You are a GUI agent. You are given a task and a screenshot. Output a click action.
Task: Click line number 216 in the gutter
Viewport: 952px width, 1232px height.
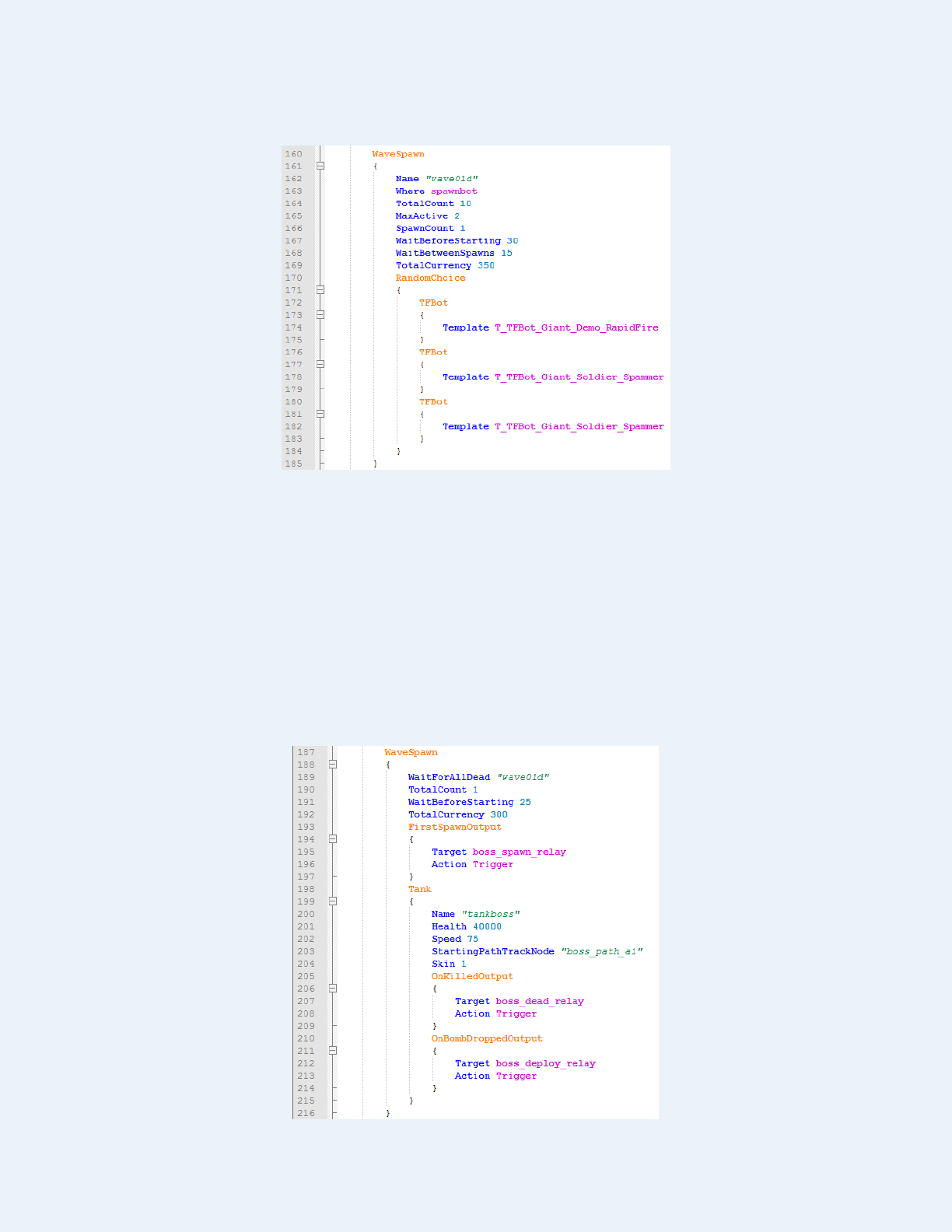click(x=306, y=1114)
